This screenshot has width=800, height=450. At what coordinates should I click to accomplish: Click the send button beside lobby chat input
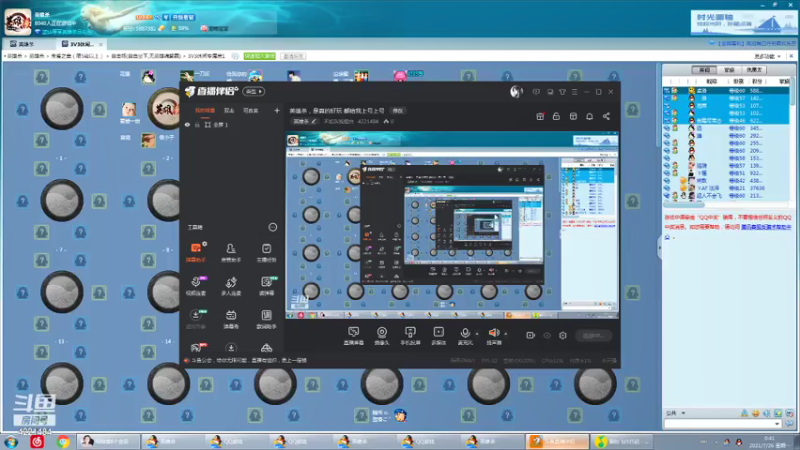[790, 424]
